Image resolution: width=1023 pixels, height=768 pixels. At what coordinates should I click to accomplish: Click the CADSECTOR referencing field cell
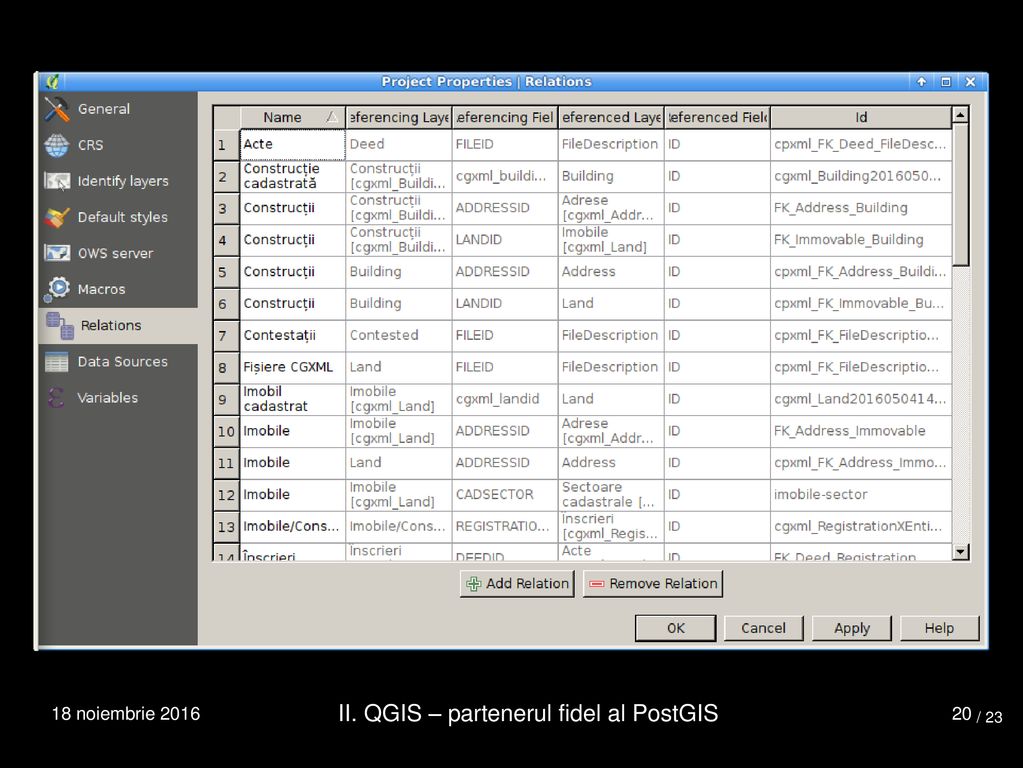(x=505, y=495)
